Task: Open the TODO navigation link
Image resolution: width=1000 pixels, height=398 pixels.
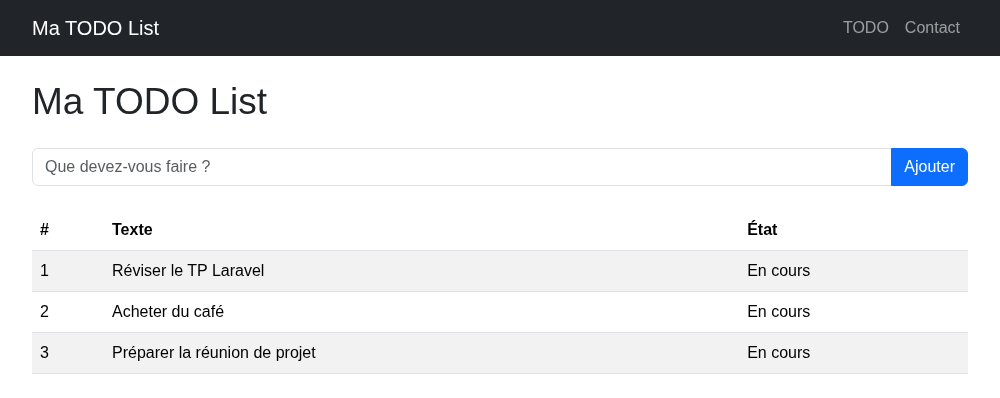Action: pyautogui.click(x=865, y=27)
